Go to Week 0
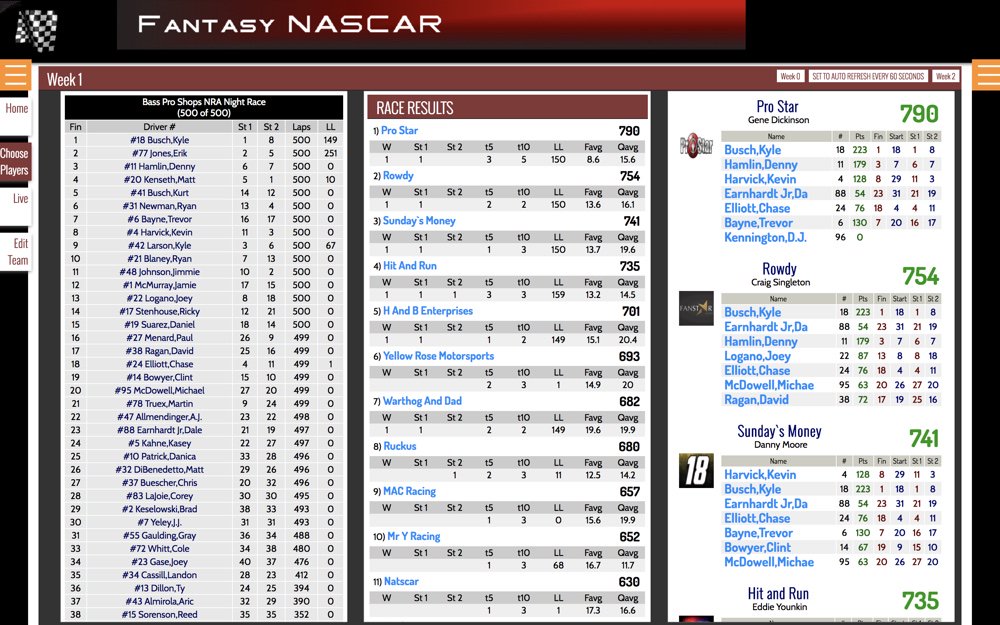This screenshot has height=625, width=1000. (x=790, y=76)
